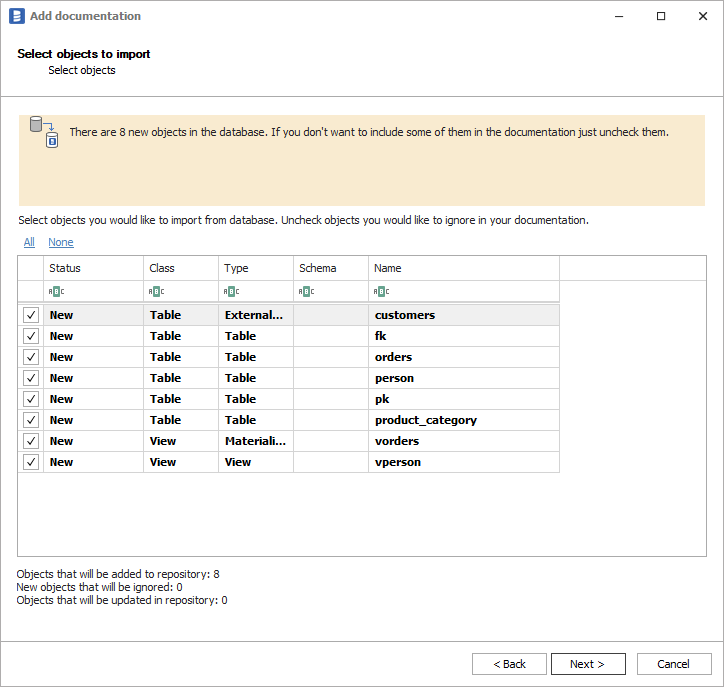This screenshot has width=724, height=687.
Task: Uncheck the orders table checkbox
Action: click(31, 357)
